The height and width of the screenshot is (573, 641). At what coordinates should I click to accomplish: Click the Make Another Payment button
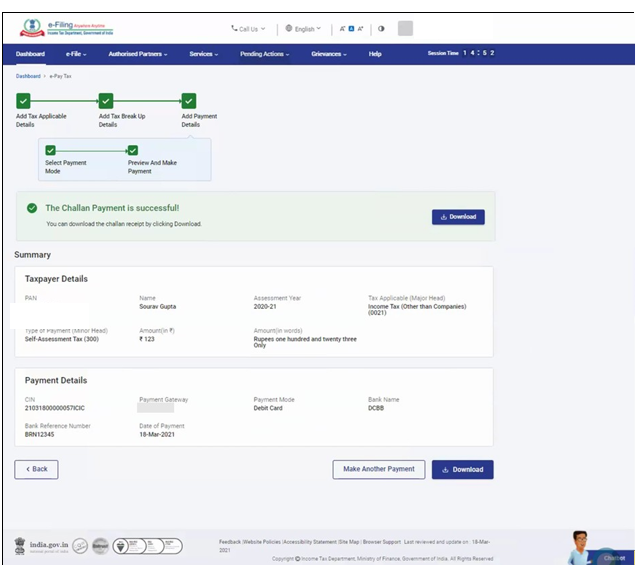click(x=378, y=469)
